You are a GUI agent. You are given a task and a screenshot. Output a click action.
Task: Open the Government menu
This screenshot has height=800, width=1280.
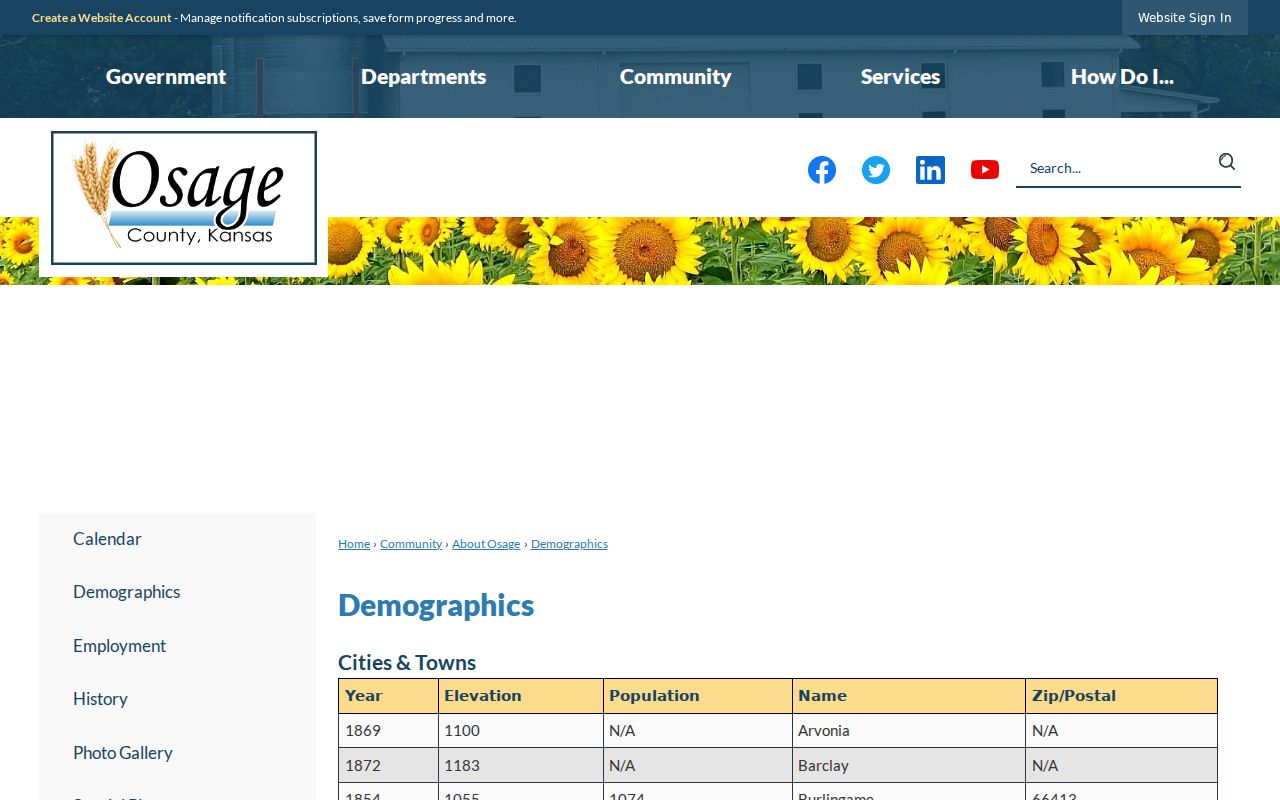[166, 77]
